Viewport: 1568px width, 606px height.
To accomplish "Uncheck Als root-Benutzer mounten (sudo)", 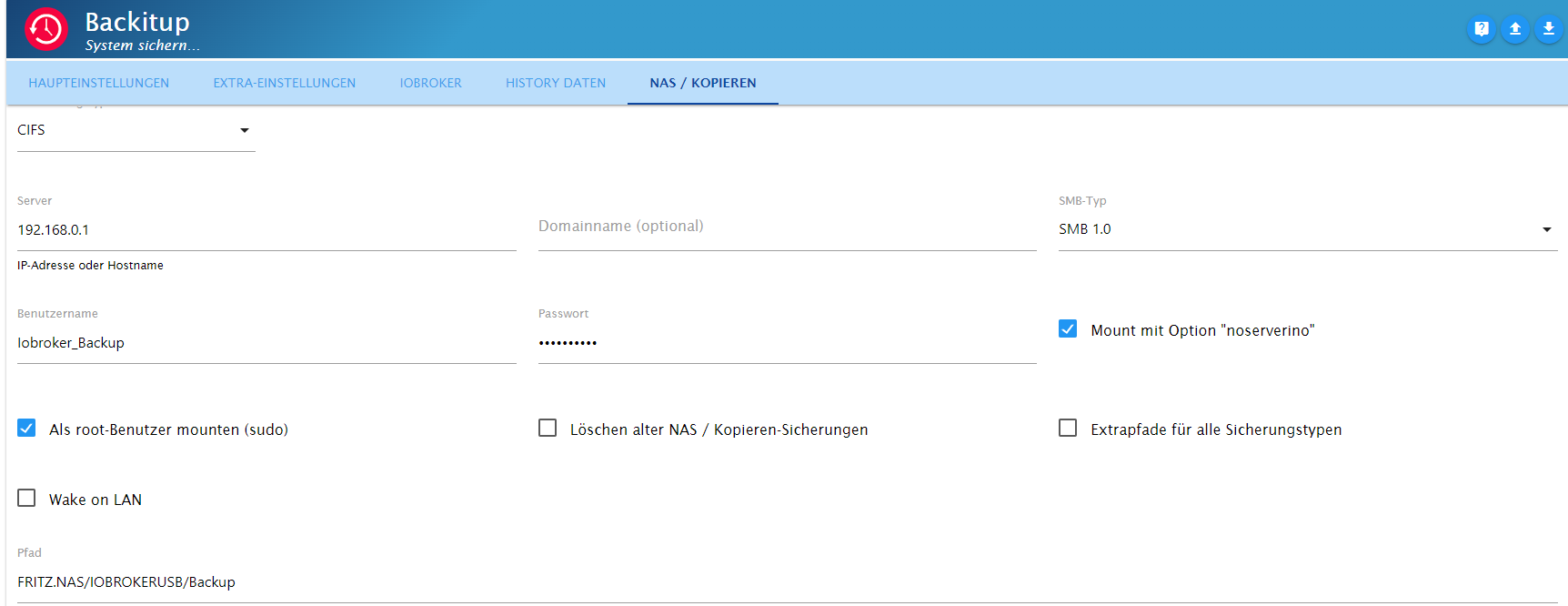I will tap(26, 429).
